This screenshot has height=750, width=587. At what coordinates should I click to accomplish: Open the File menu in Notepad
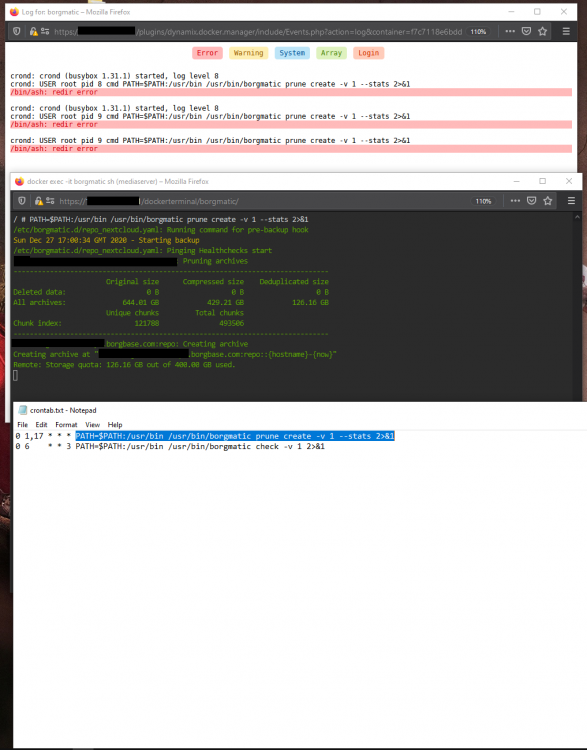22,425
